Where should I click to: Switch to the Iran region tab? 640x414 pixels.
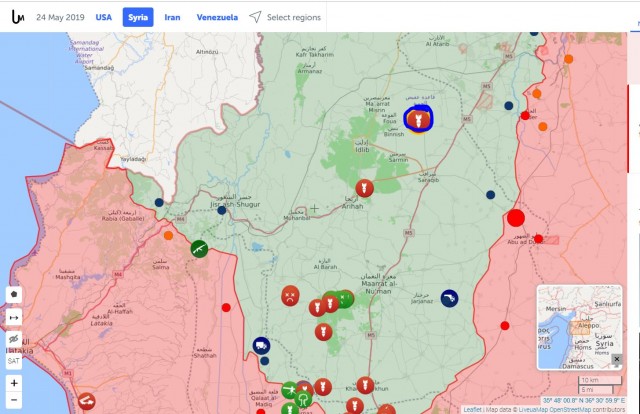click(173, 17)
